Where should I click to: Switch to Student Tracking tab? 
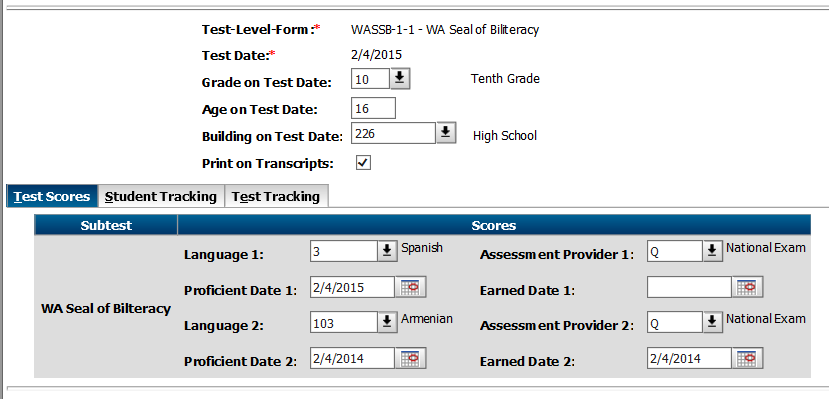pyautogui.click(x=161, y=196)
